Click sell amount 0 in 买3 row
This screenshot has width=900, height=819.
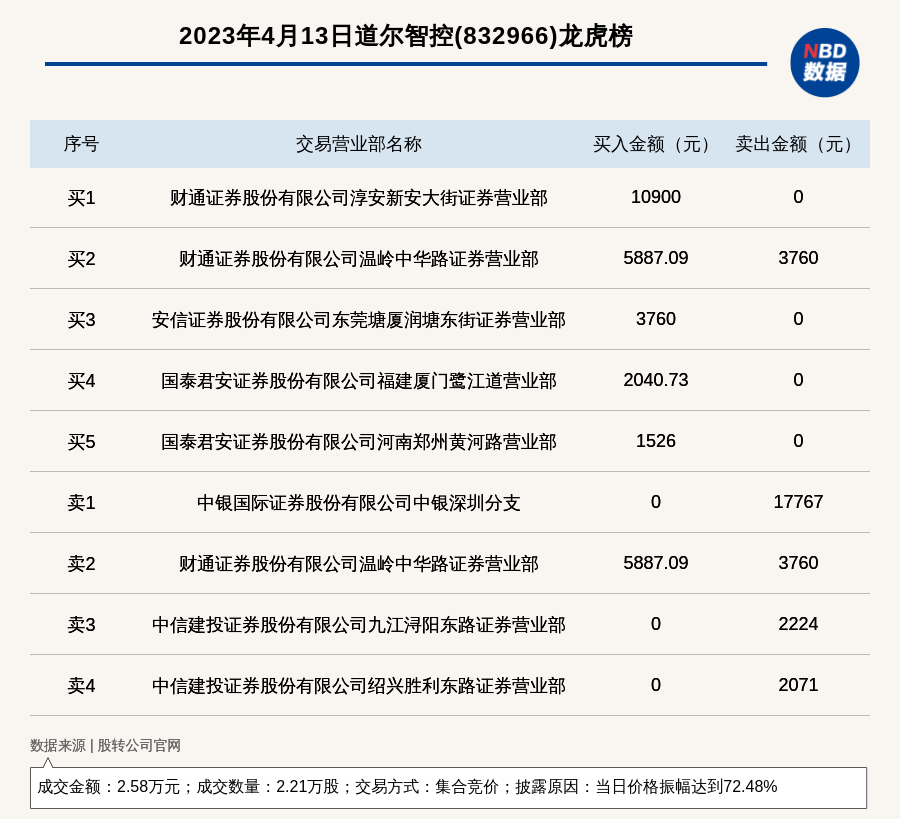pos(798,319)
